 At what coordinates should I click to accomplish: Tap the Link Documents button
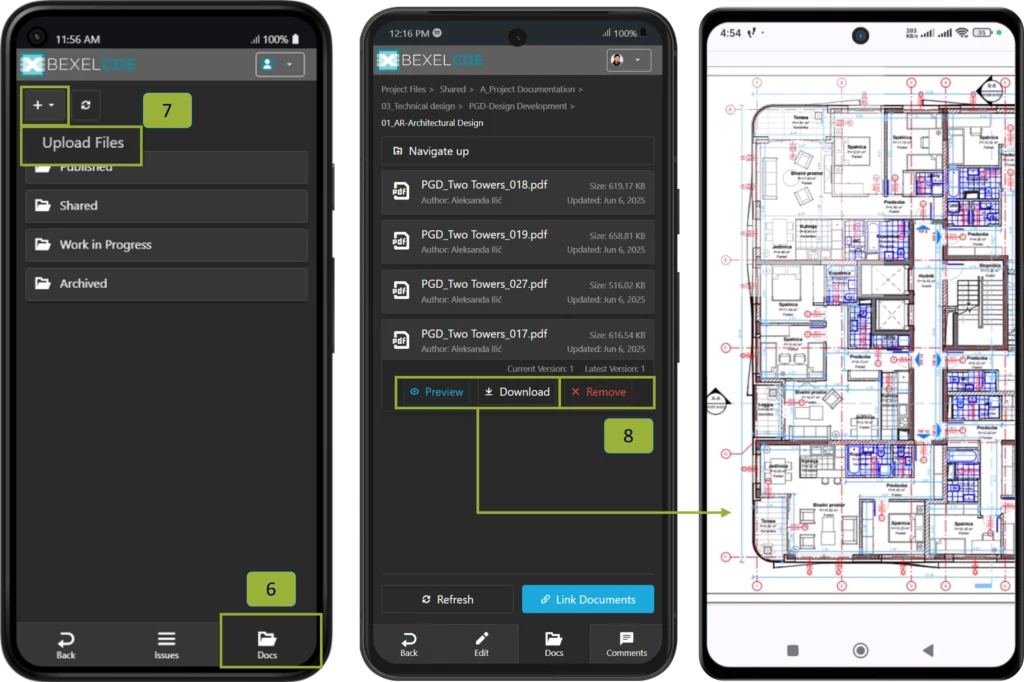(587, 599)
